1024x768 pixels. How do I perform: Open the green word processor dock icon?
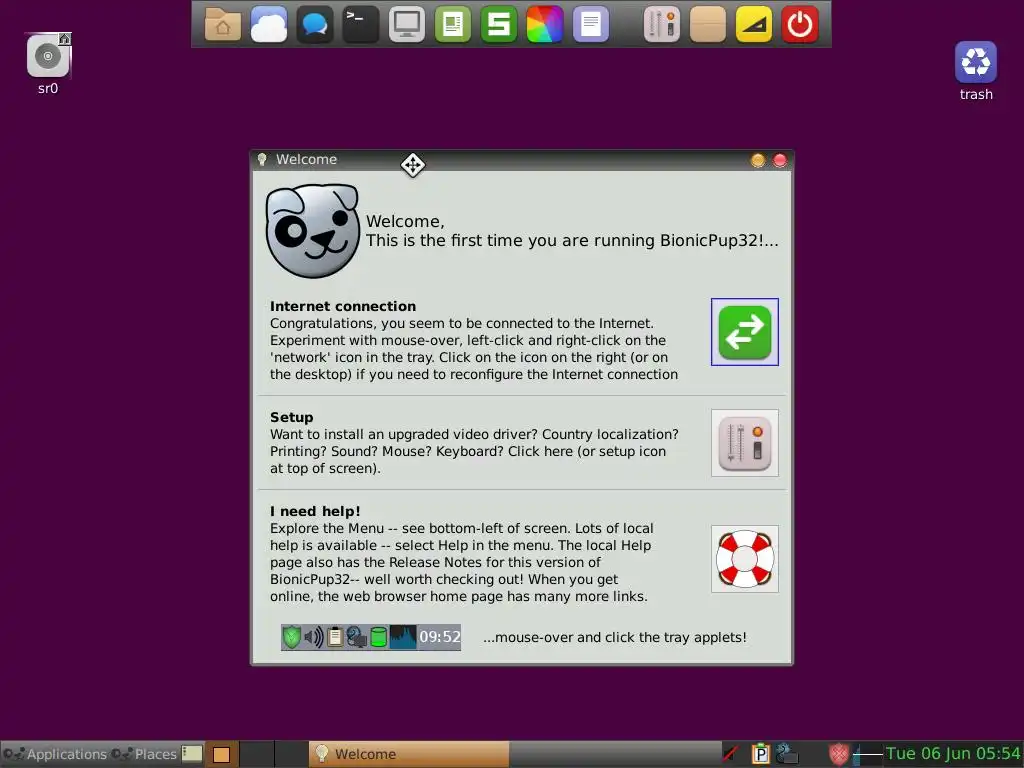point(453,24)
